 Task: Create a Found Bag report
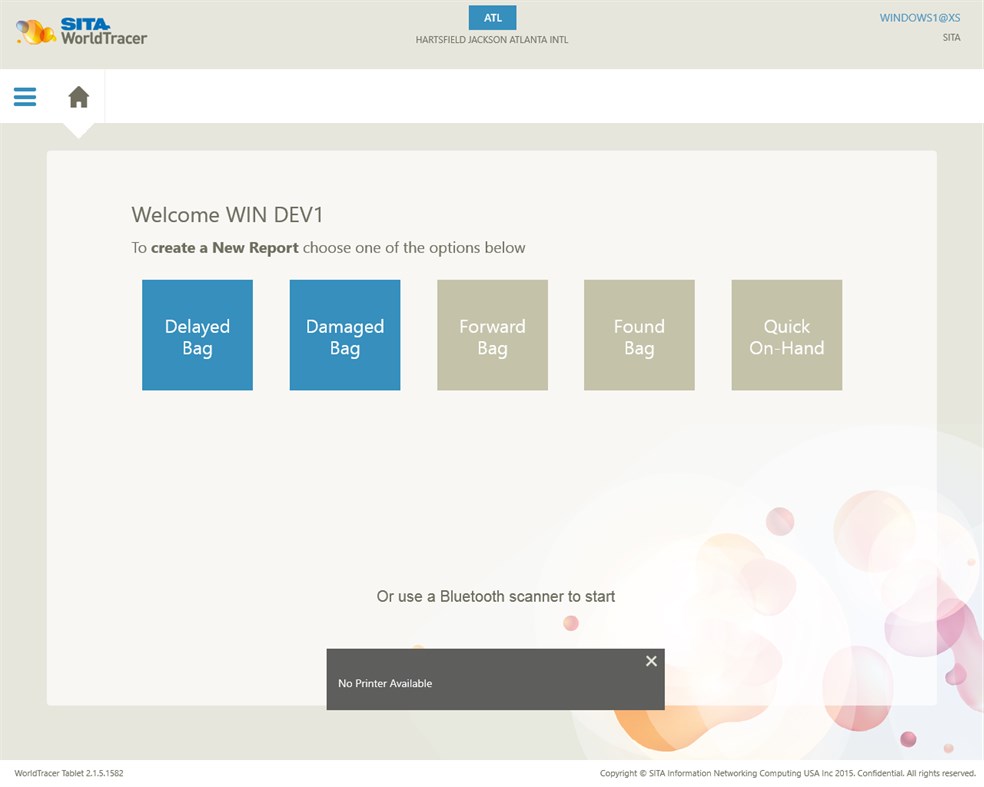(639, 335)
